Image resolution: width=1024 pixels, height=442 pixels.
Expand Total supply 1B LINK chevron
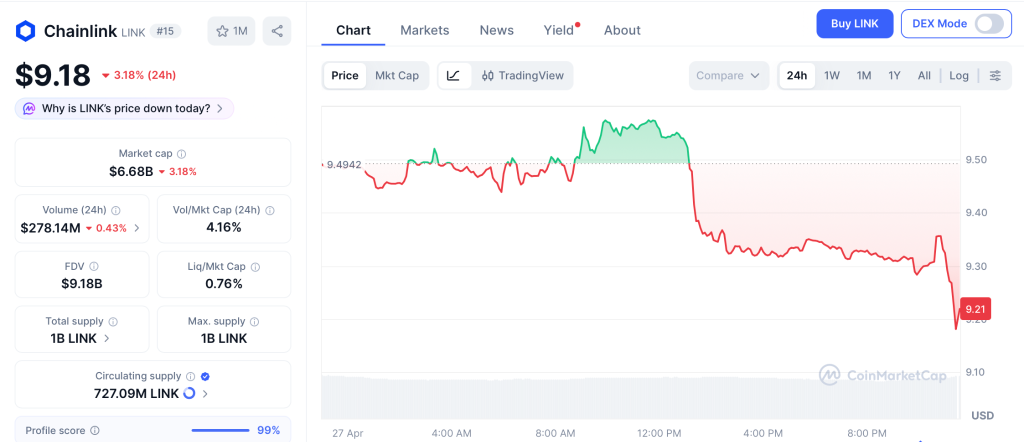tap(107, 339)
